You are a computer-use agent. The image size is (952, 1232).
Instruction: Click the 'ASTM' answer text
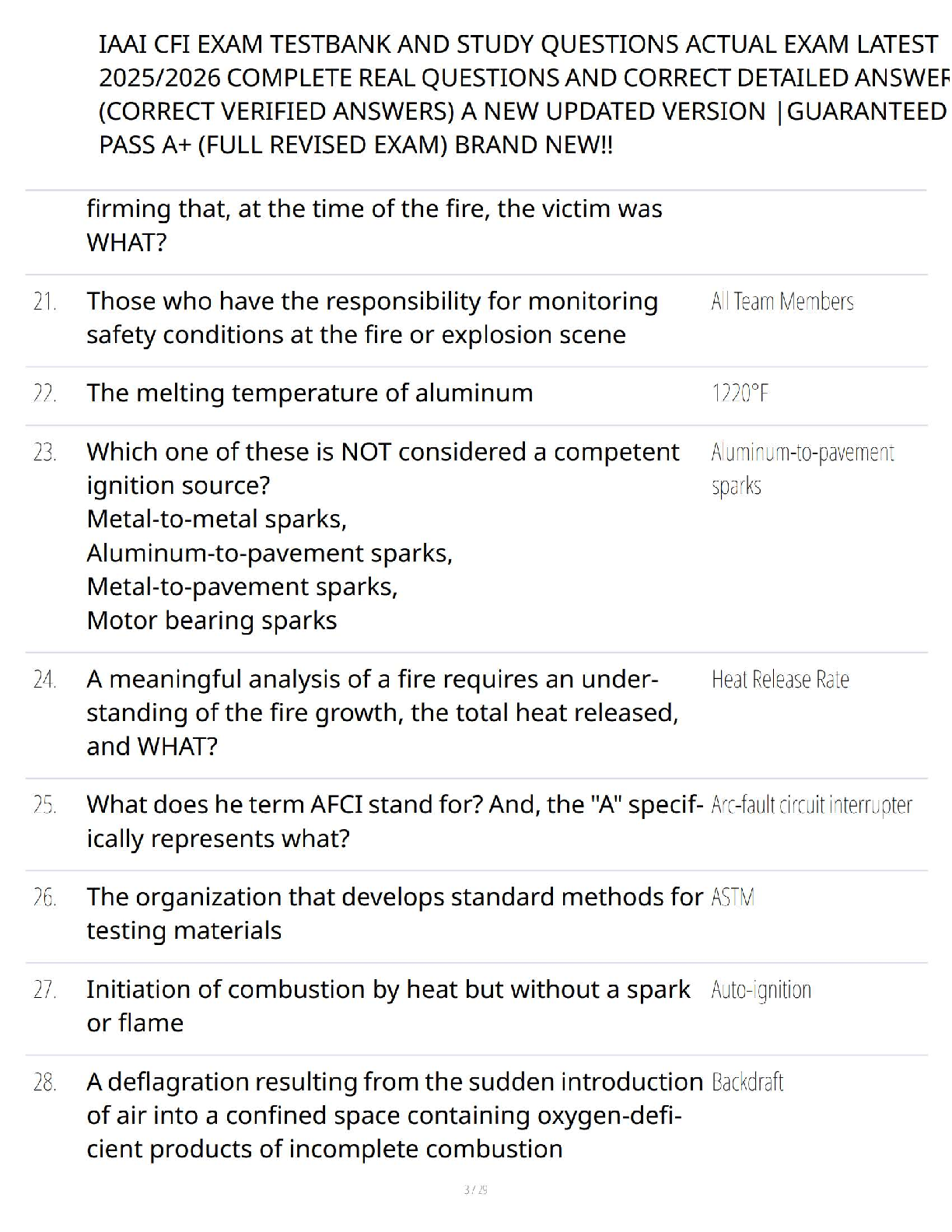733,898
